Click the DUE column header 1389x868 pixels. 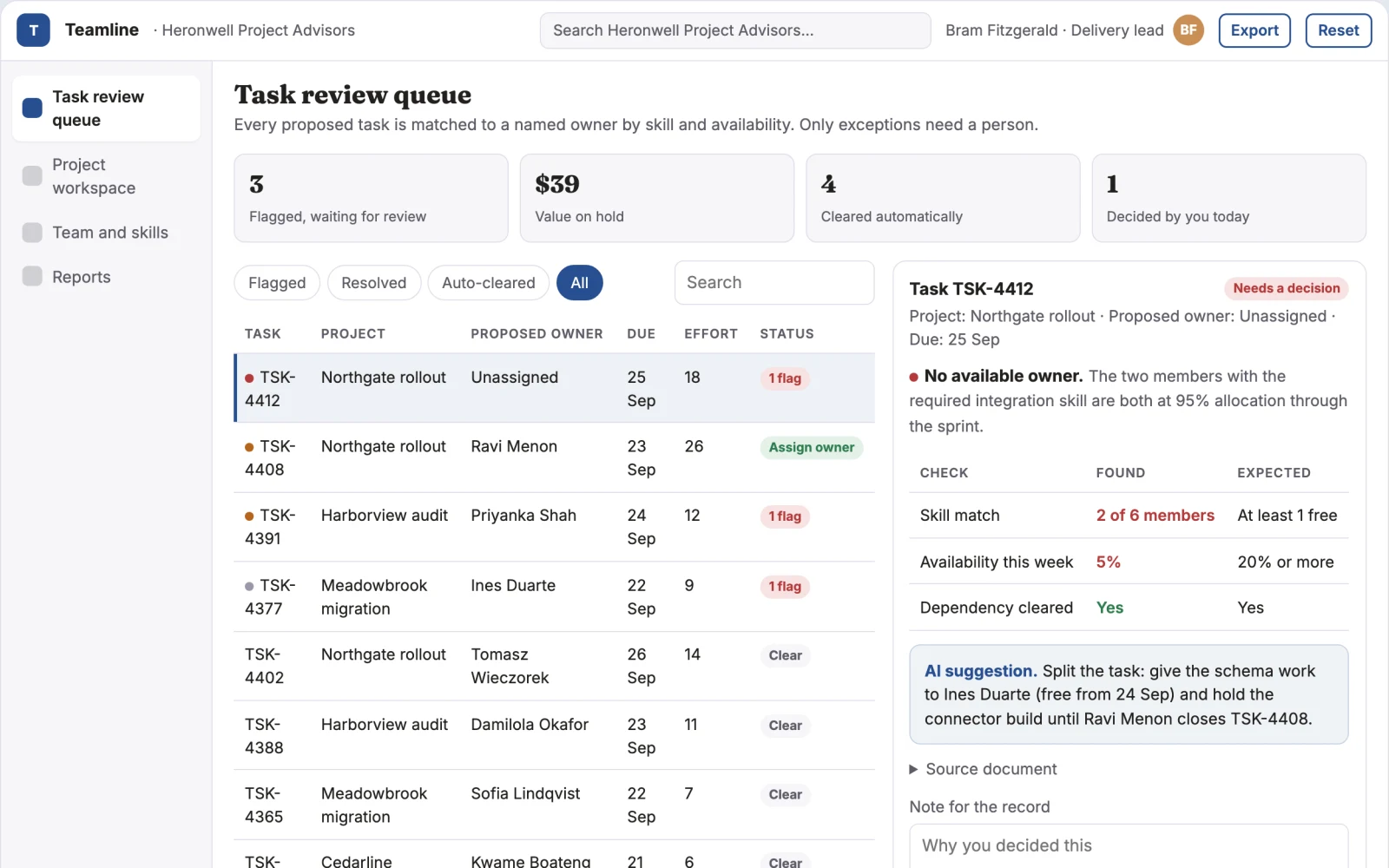click(x=641, y=334)
